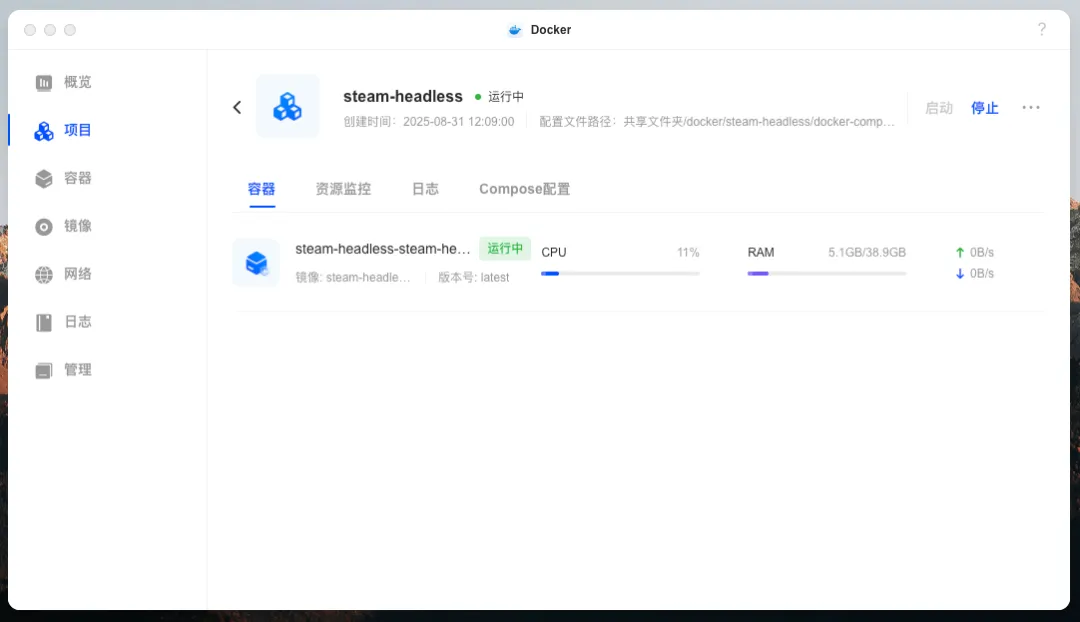Switch to the 资源监控 resource monitoring tab

click(342, 189)
